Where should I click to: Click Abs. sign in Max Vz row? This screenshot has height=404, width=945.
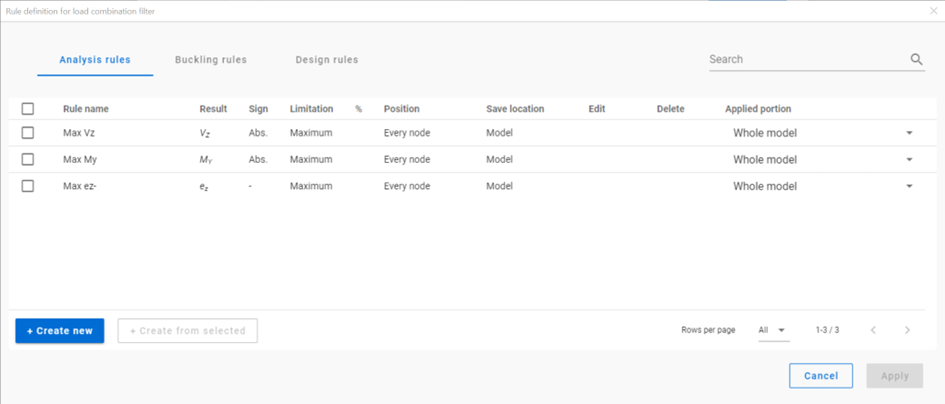258,133
